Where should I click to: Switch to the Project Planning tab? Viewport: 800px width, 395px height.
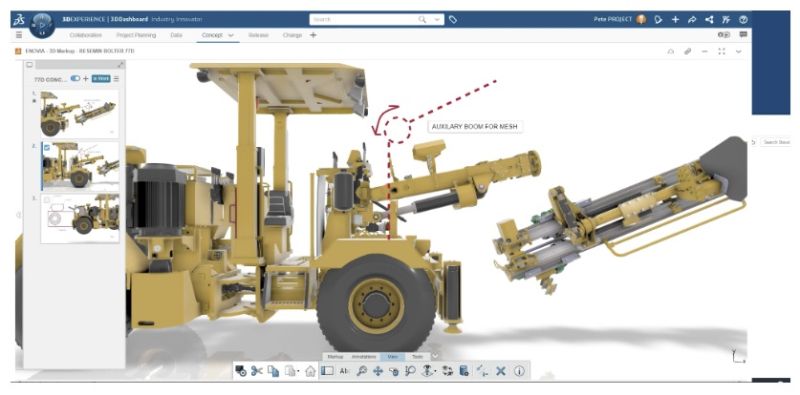click(x=136, y=35)
